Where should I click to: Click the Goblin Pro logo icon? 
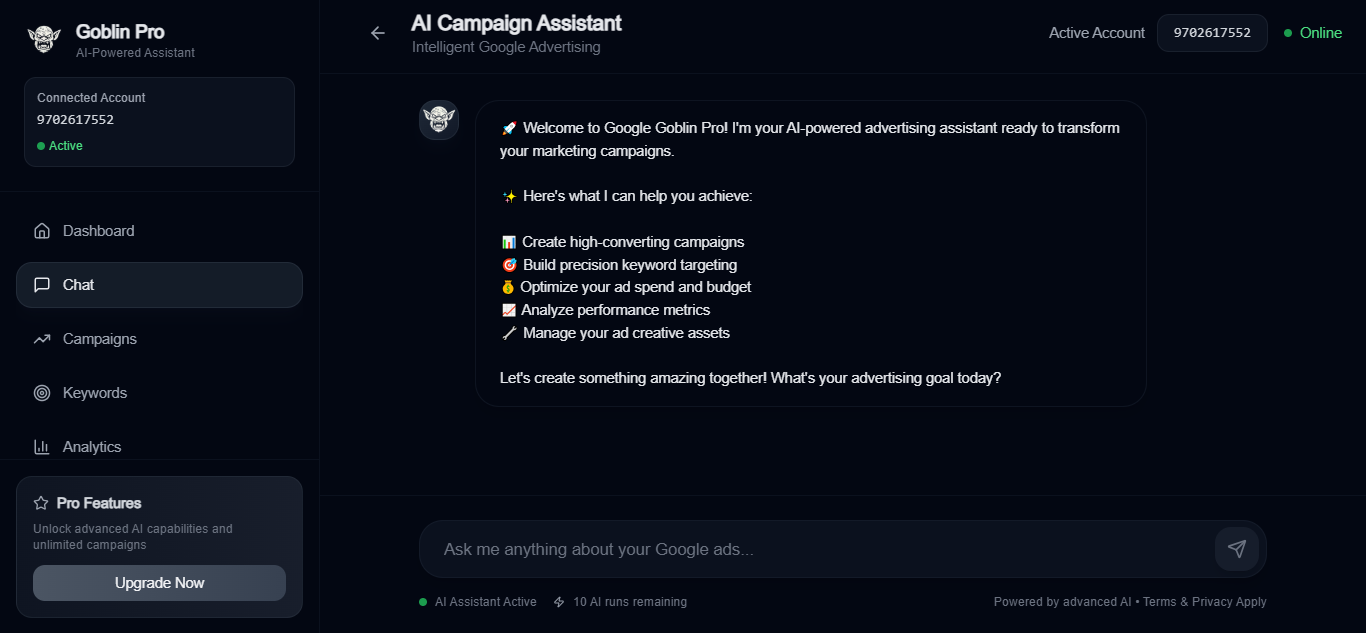click(44, 39)
